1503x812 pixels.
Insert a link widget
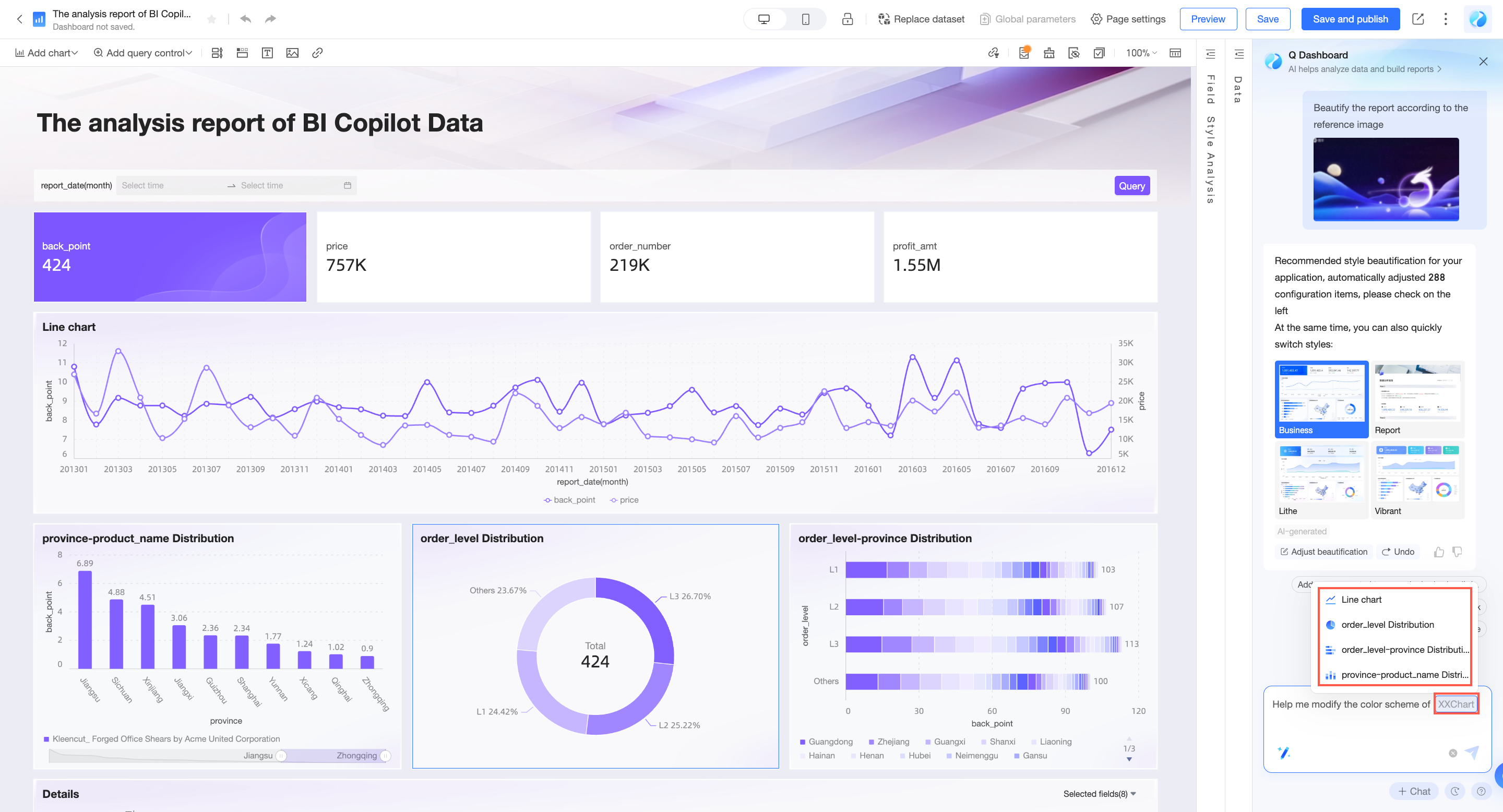click(x=317, y=53)
